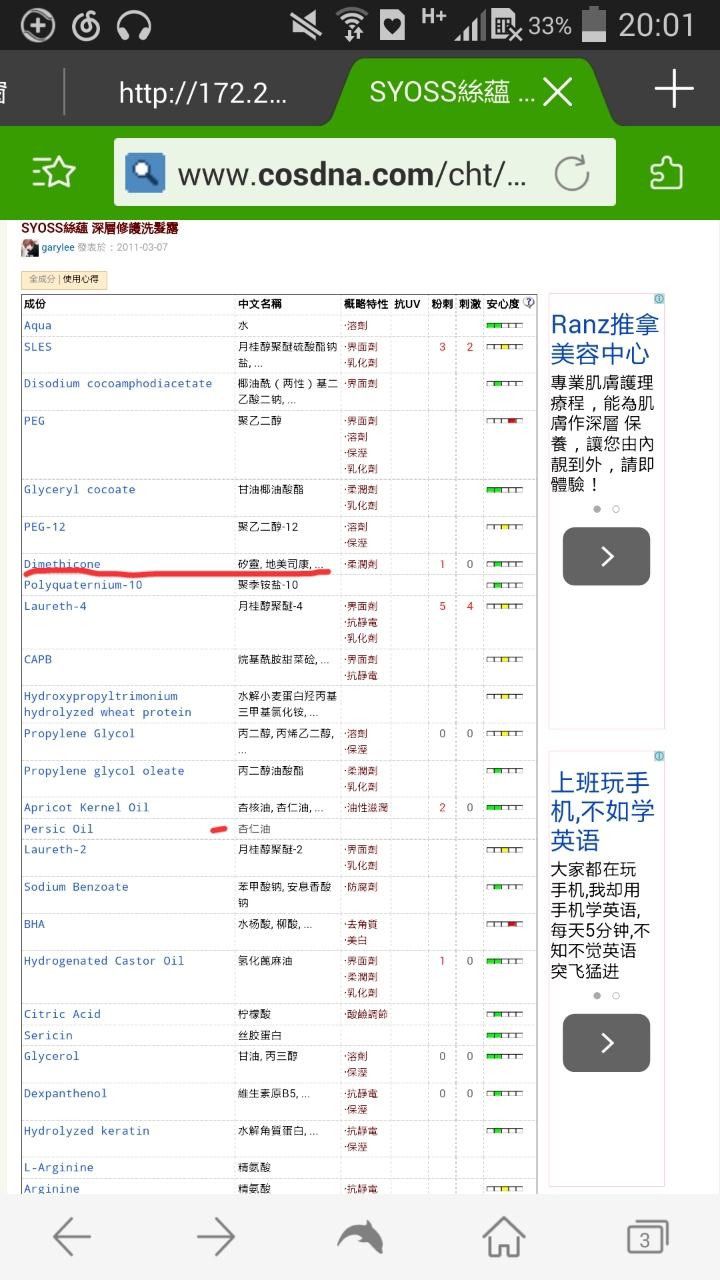
Task: Tap the bookmarks star icon
Action: tap(54, 172)
